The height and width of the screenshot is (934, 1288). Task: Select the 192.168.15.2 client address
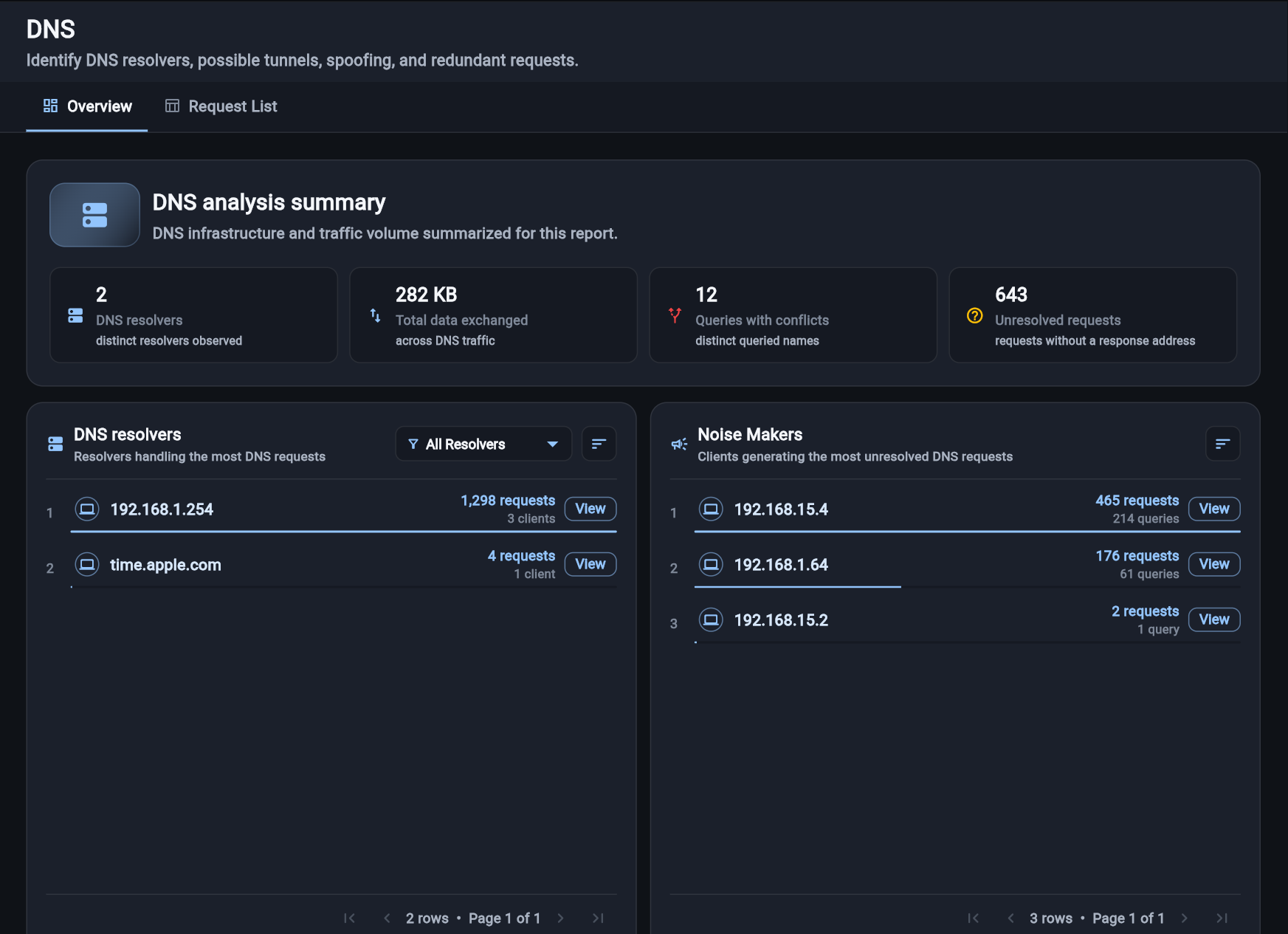pyautogui.click(x=781, y=620)
